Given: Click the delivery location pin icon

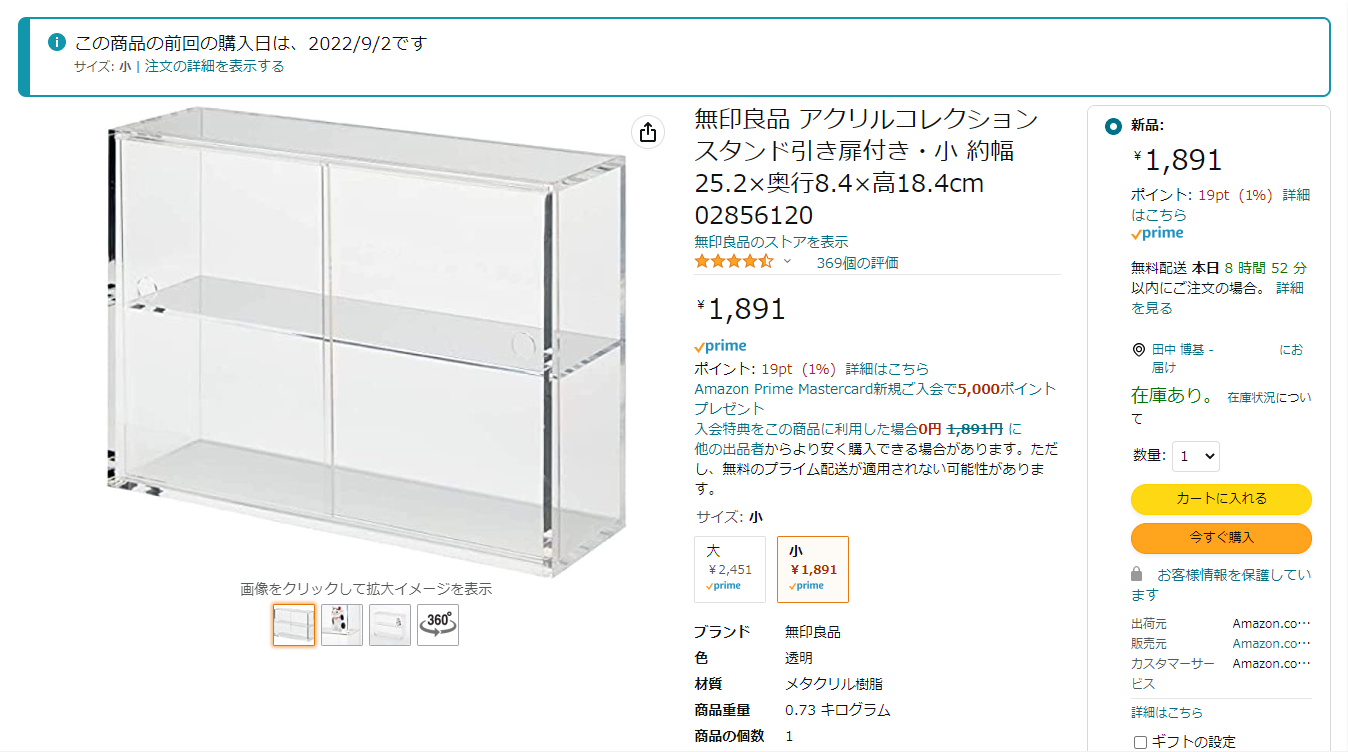Looking at the screenshot, I should pos(1138,350).
